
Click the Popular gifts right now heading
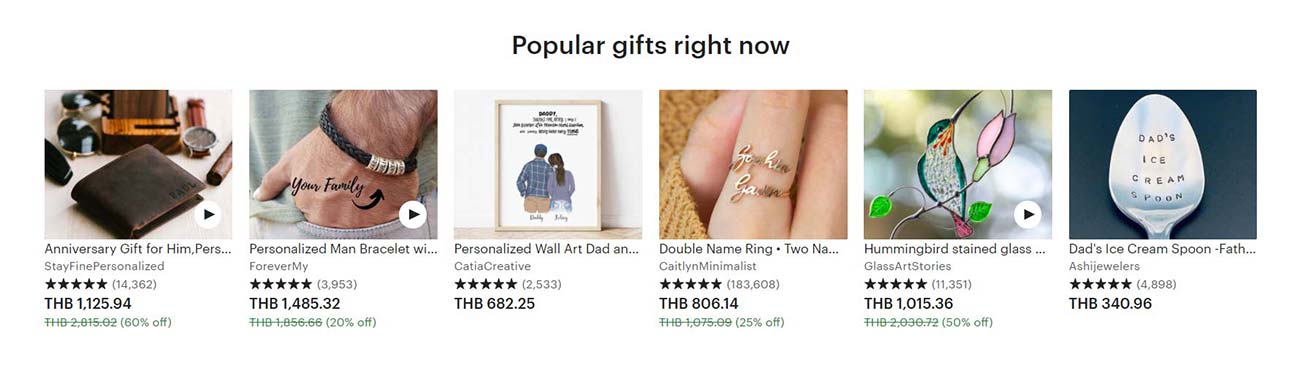(651, 45)
